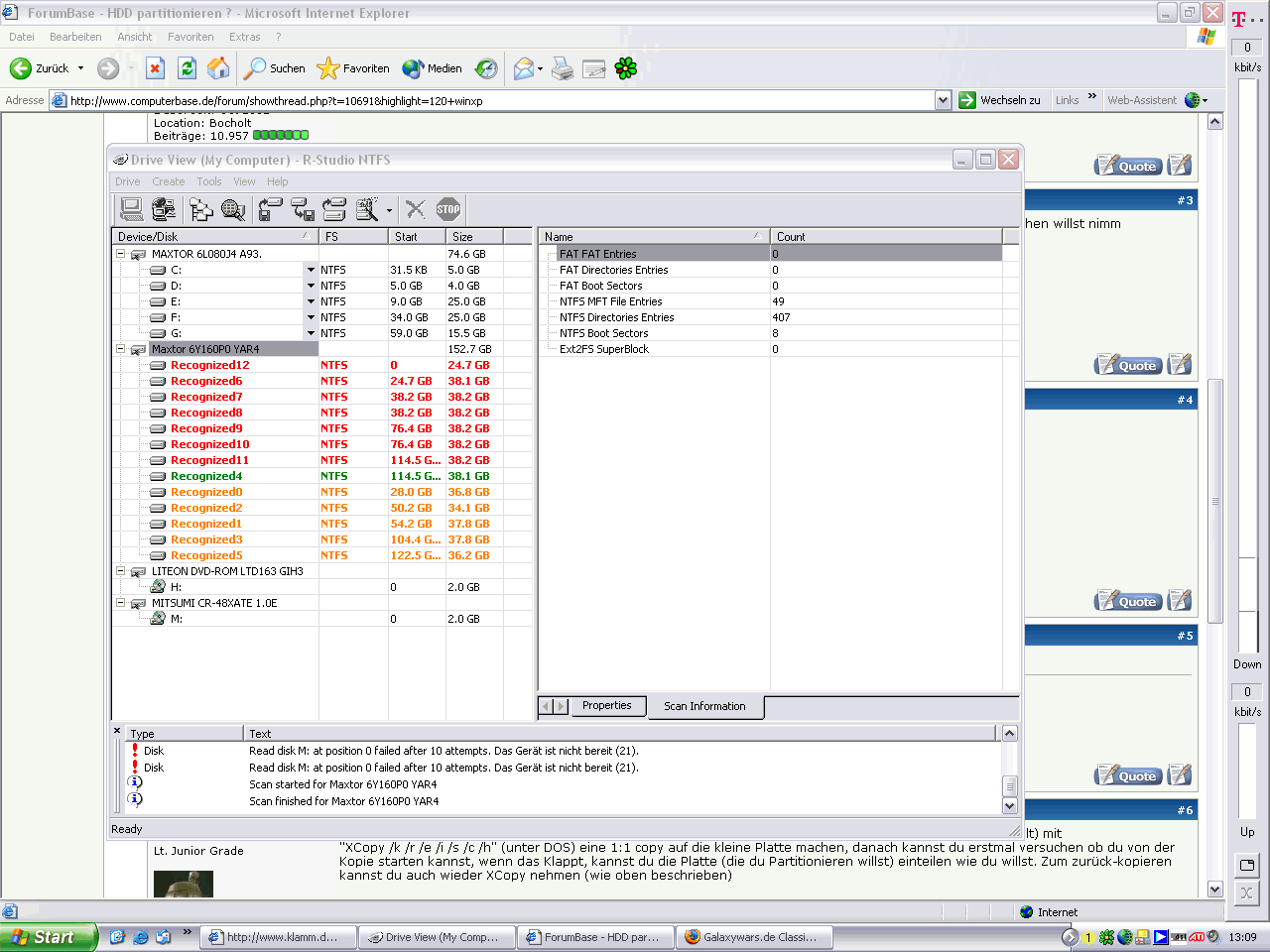1270x952 pixels.
Task: Click the page scrollbar down arrow
Action: coord(1215,890)
